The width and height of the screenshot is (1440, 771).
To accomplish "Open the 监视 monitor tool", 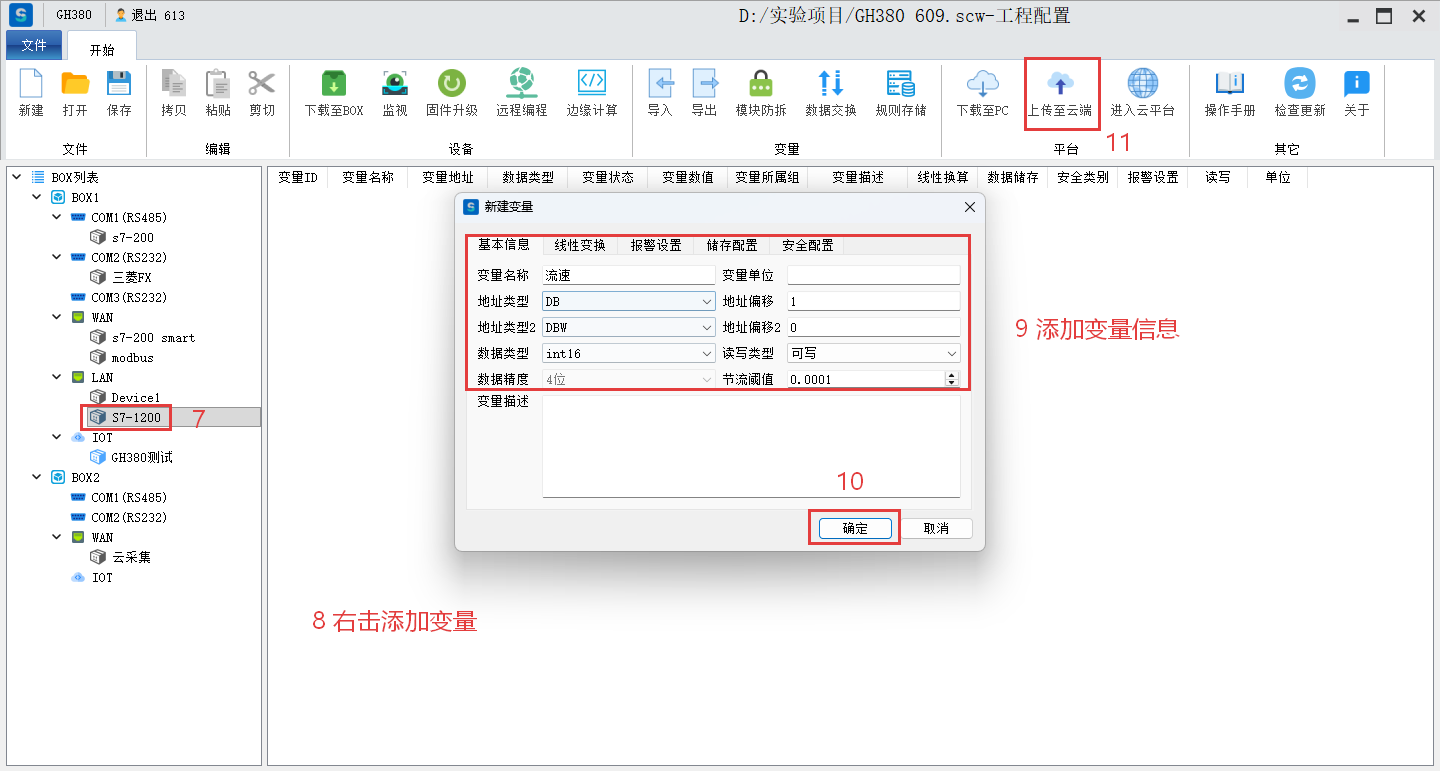I will tap(395, 84).
